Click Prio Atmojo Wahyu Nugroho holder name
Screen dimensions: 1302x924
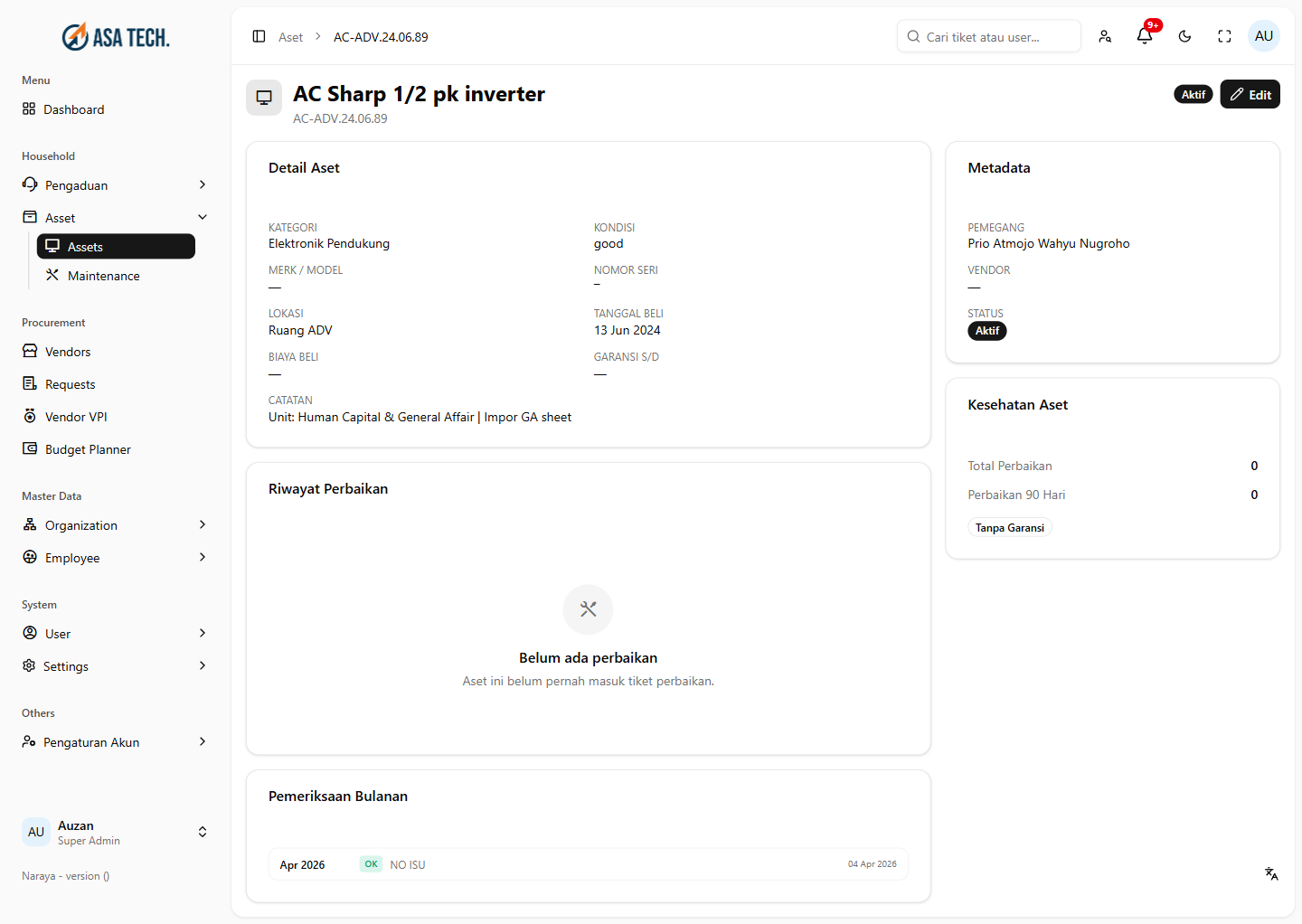tap(1049, 243)
